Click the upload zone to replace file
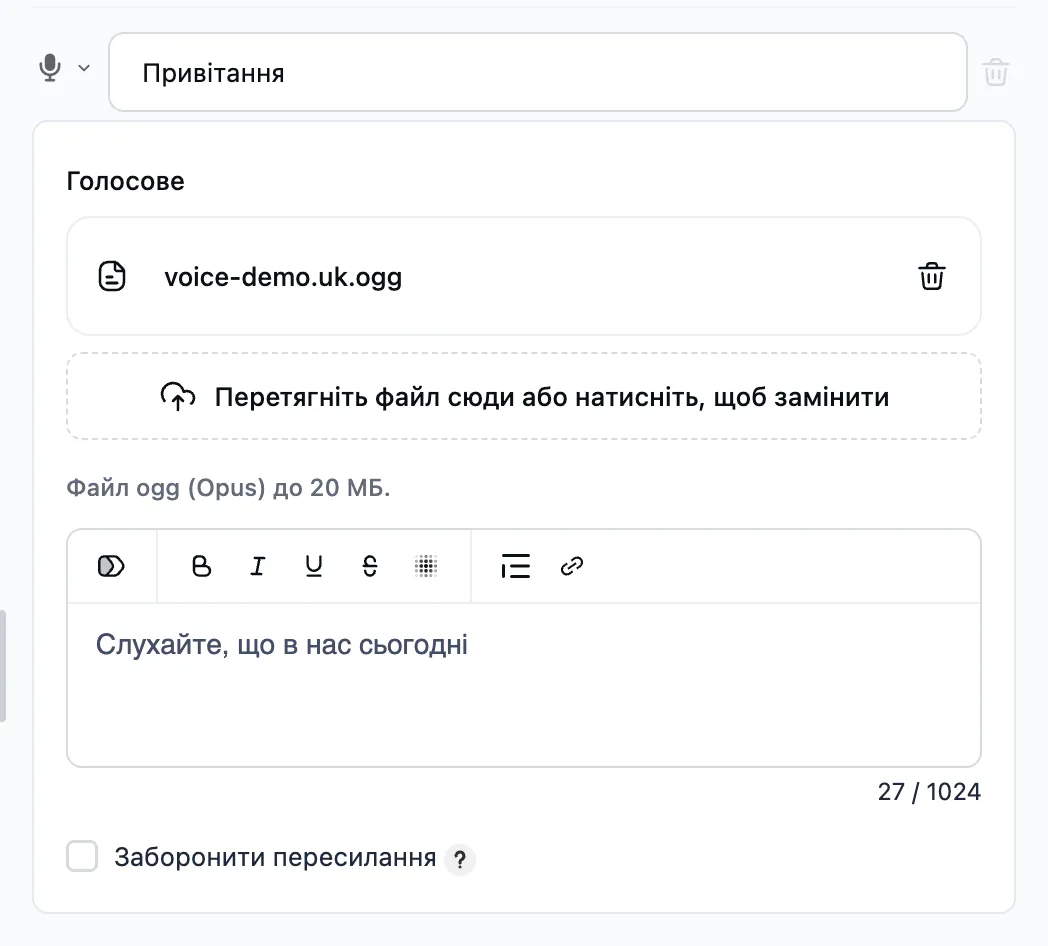1048x946 pixels. coord(524,396)
